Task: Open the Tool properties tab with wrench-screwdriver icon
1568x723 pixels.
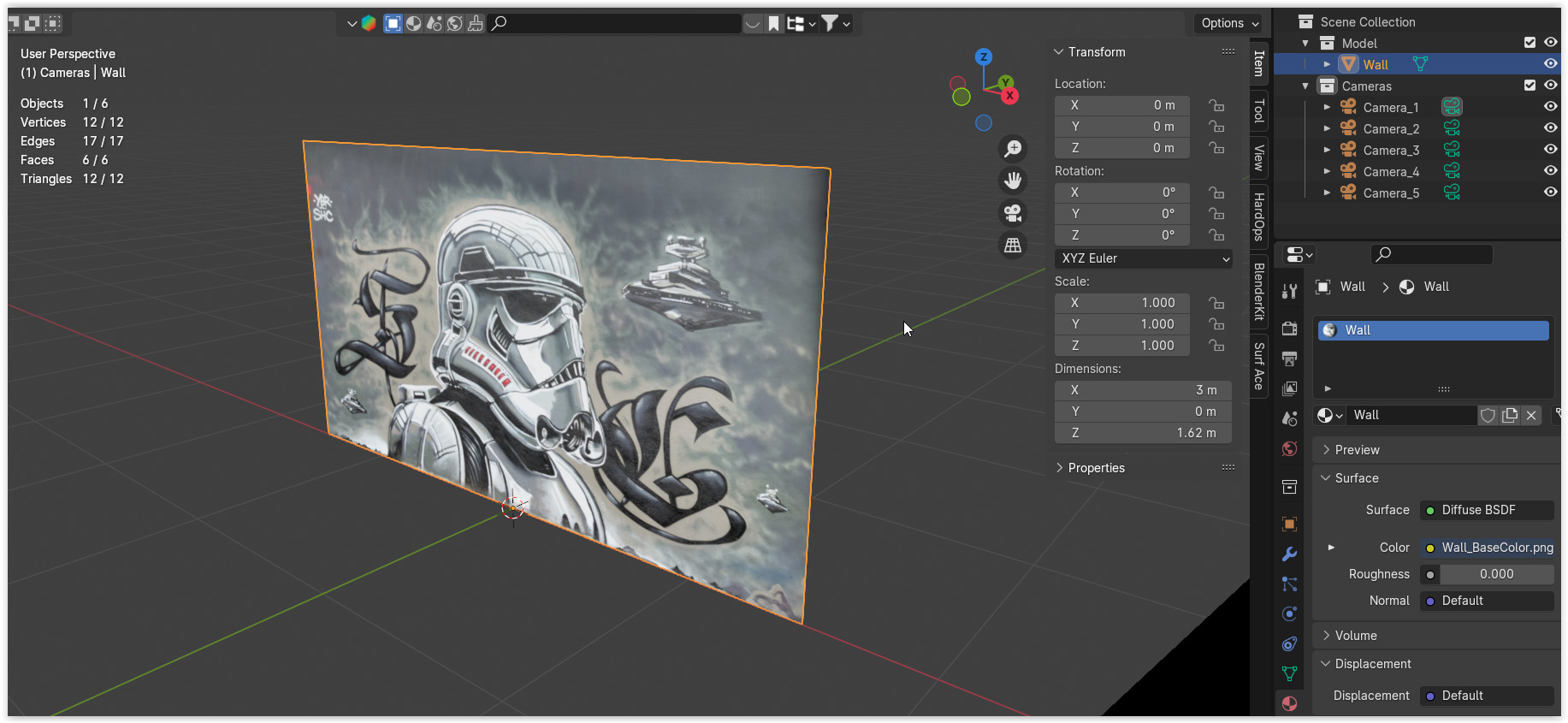Action: pyautogui.click(x=1290, y=291)
